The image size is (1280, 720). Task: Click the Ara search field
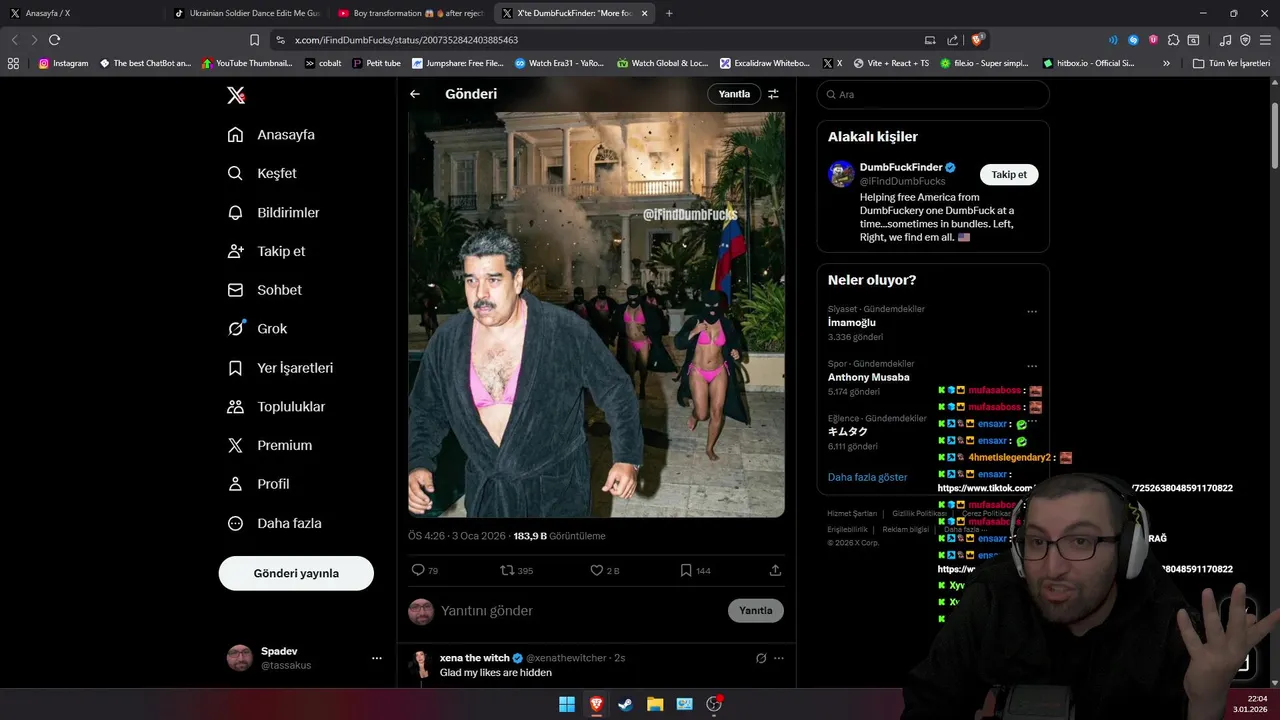[933, 94]
